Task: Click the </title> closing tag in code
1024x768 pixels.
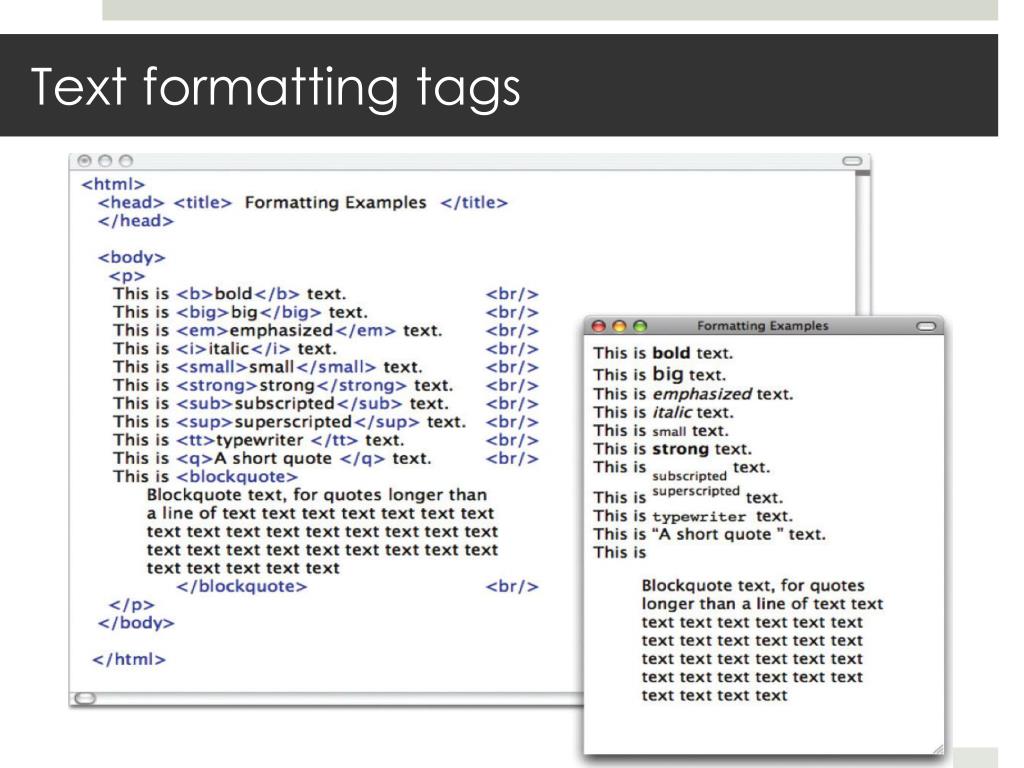Action: [x=474, y=202]
